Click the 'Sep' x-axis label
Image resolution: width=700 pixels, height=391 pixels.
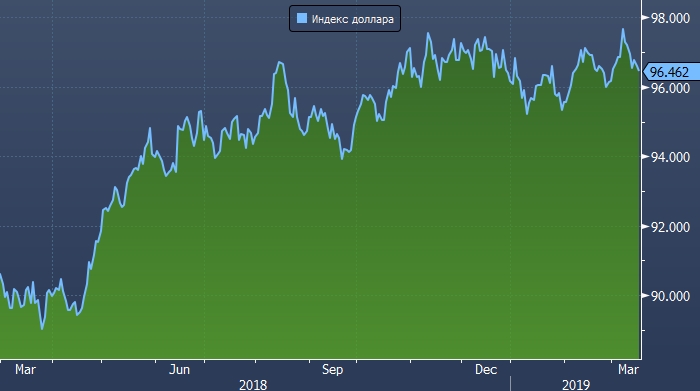tap(333, 370)
